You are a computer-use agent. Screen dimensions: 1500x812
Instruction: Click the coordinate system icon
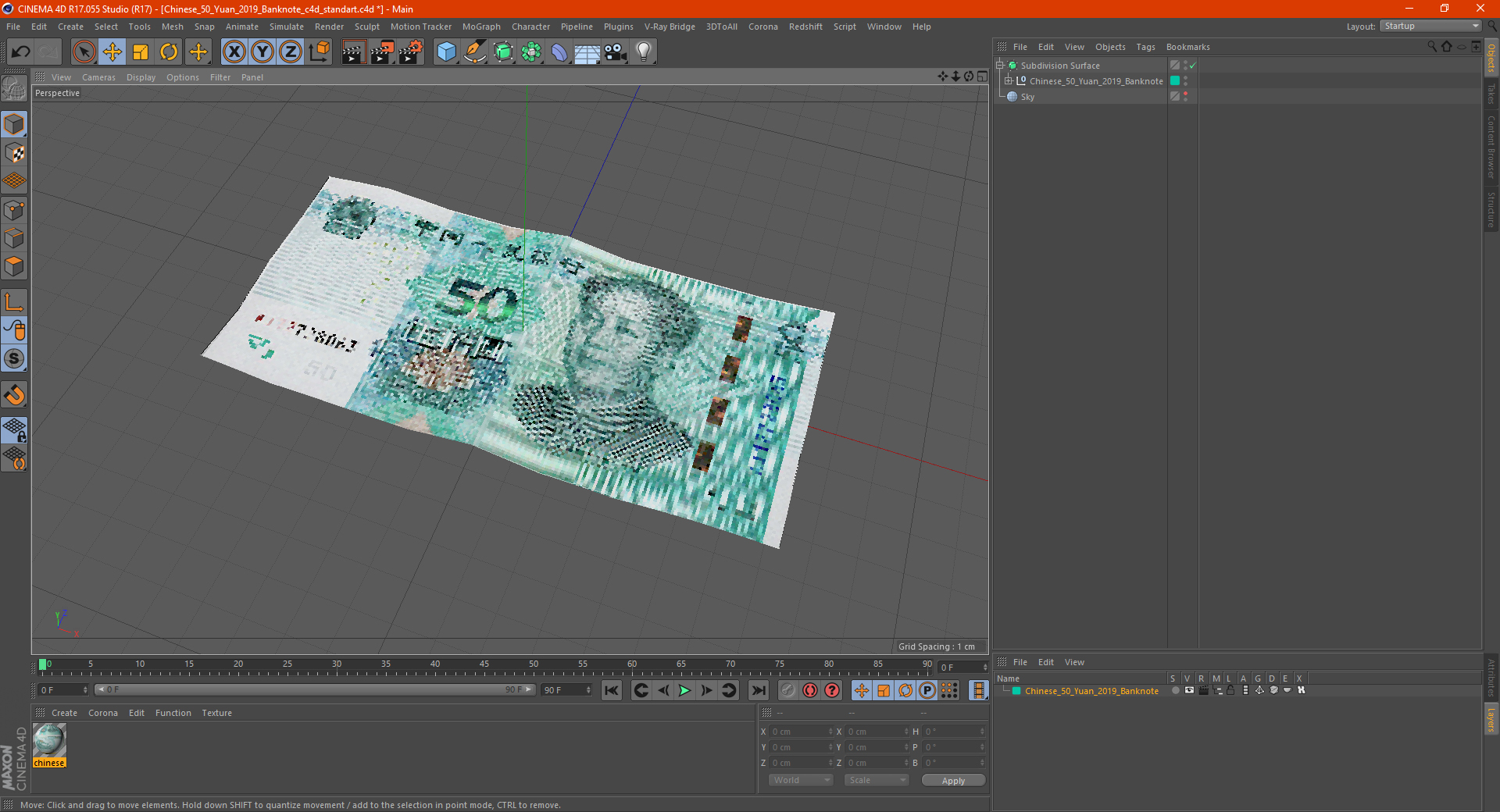[320, 52]
